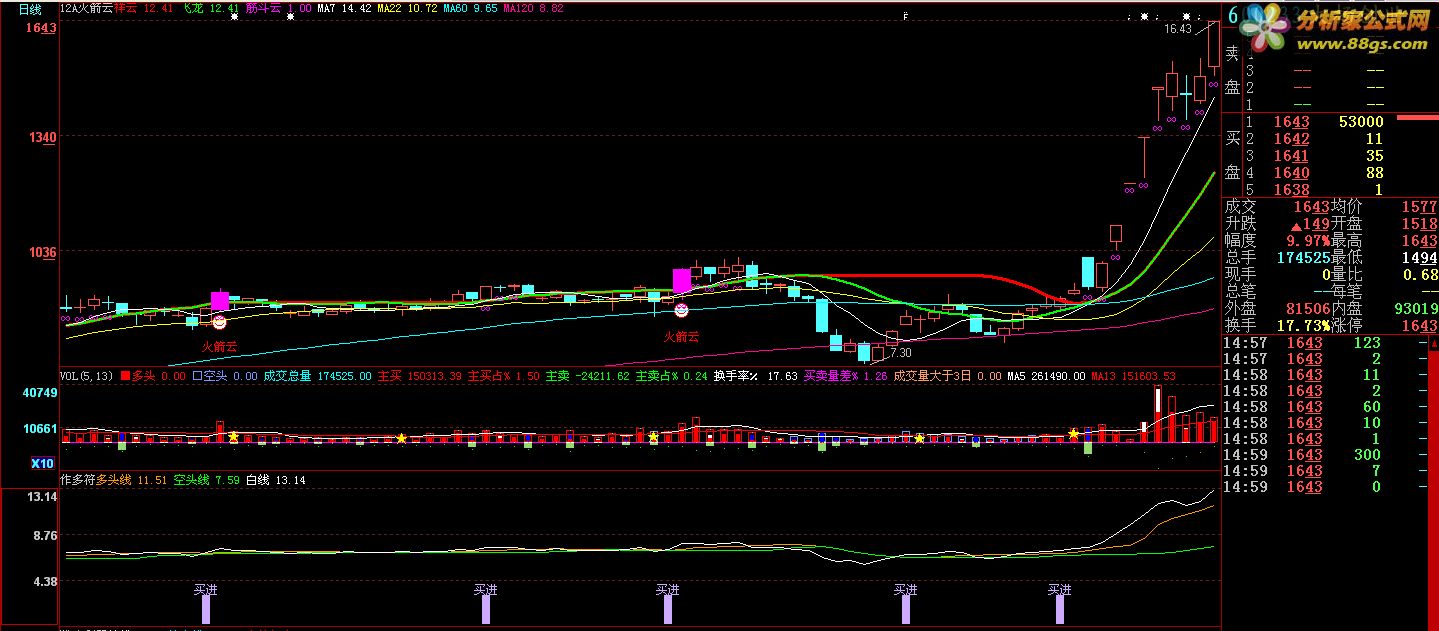Click the 1036 price axis label
1439x631 pixels.
[x=42, y=253]
